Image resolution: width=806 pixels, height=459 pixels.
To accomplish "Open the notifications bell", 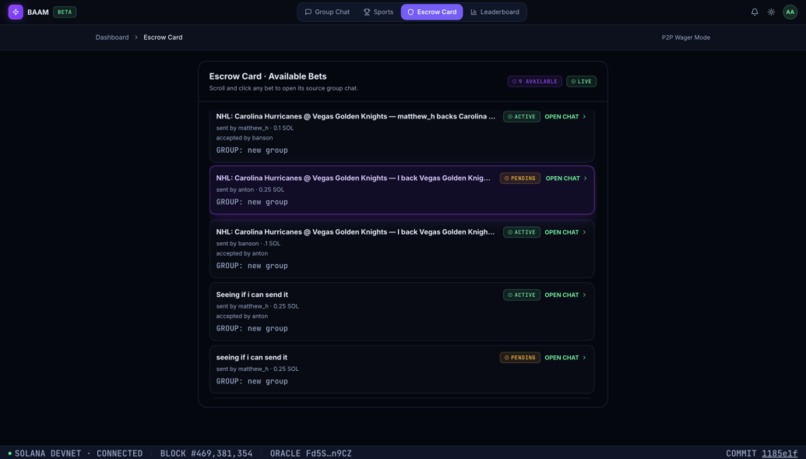I will (x=754, y=12).
